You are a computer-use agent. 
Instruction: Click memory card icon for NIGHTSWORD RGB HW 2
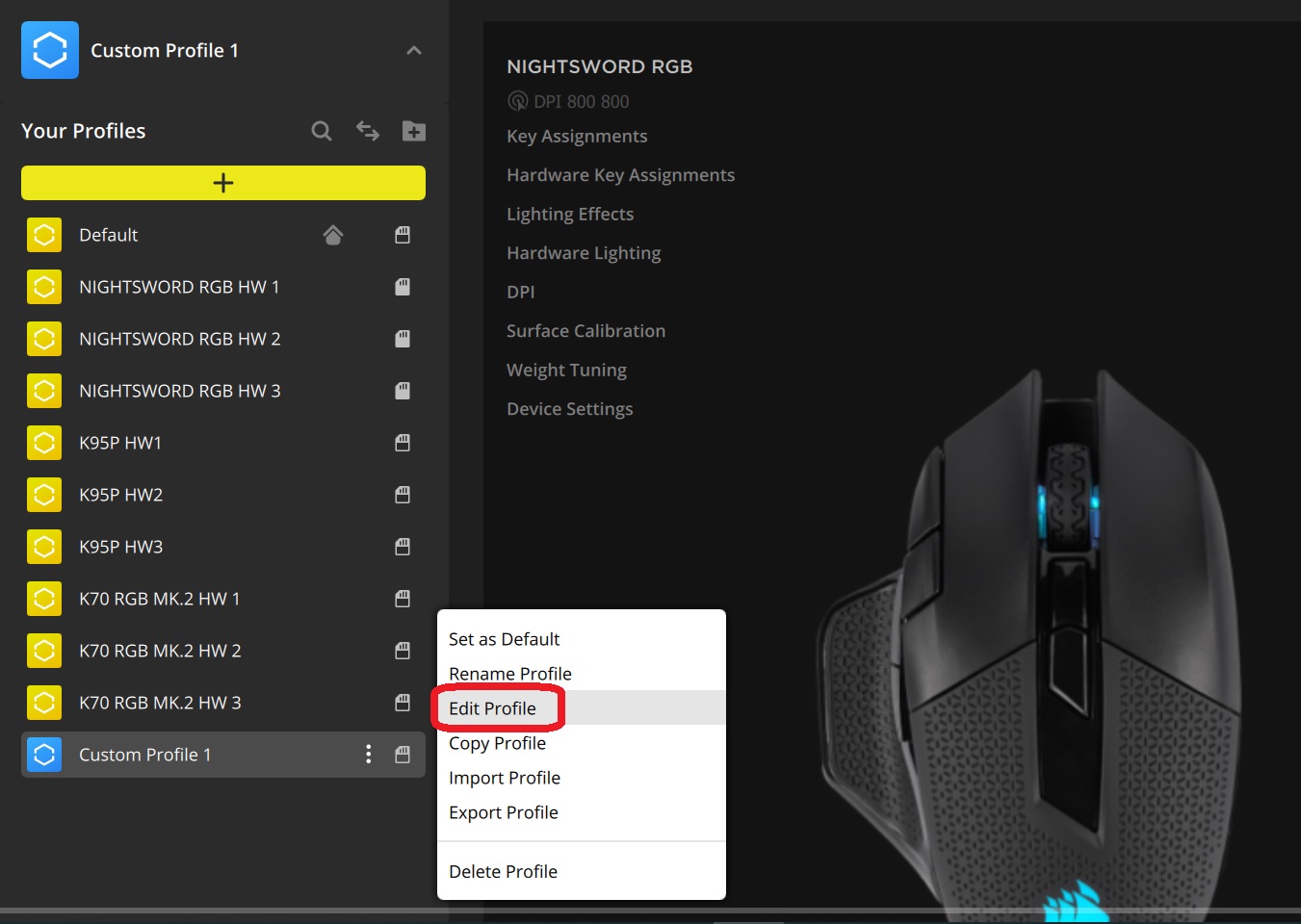point(403,339)
